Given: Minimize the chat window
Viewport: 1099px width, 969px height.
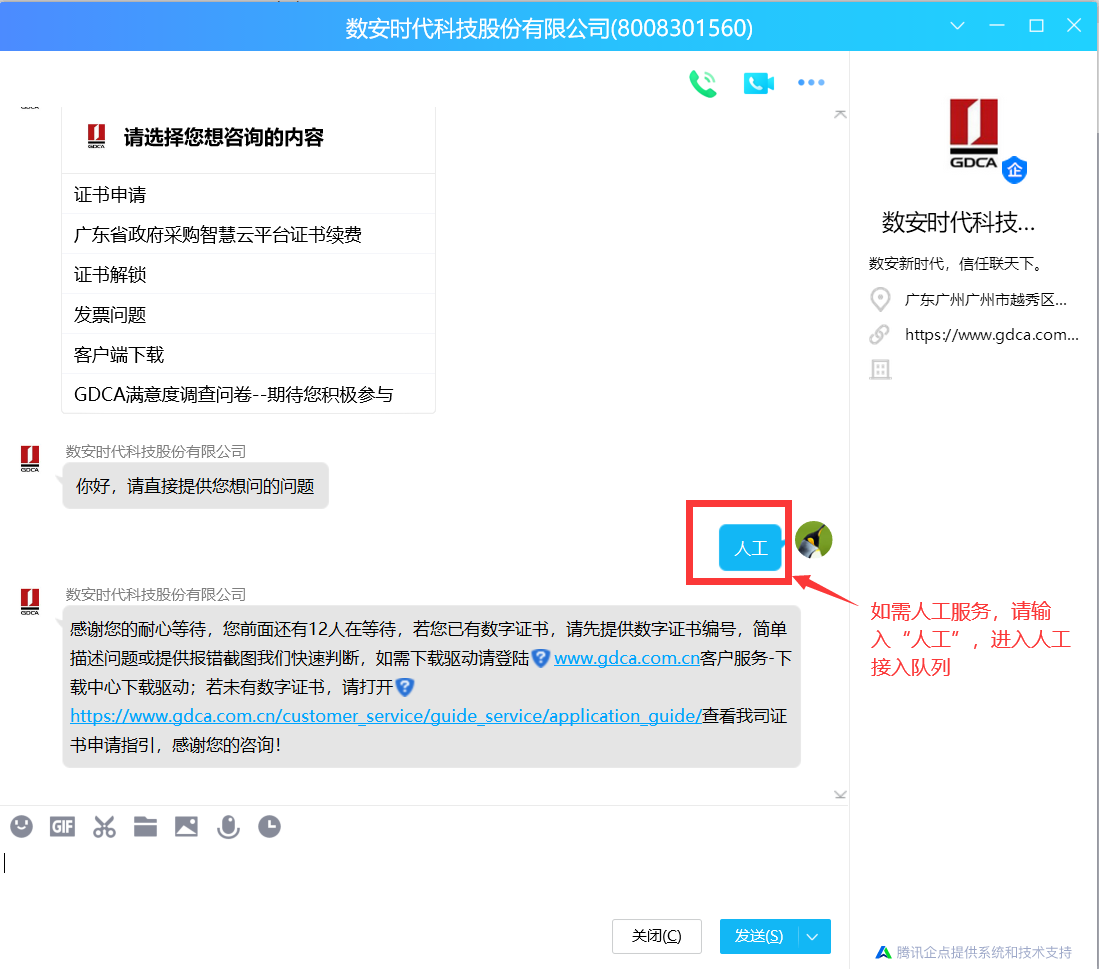Looking at the screenshot, I should tap(997, 26).
